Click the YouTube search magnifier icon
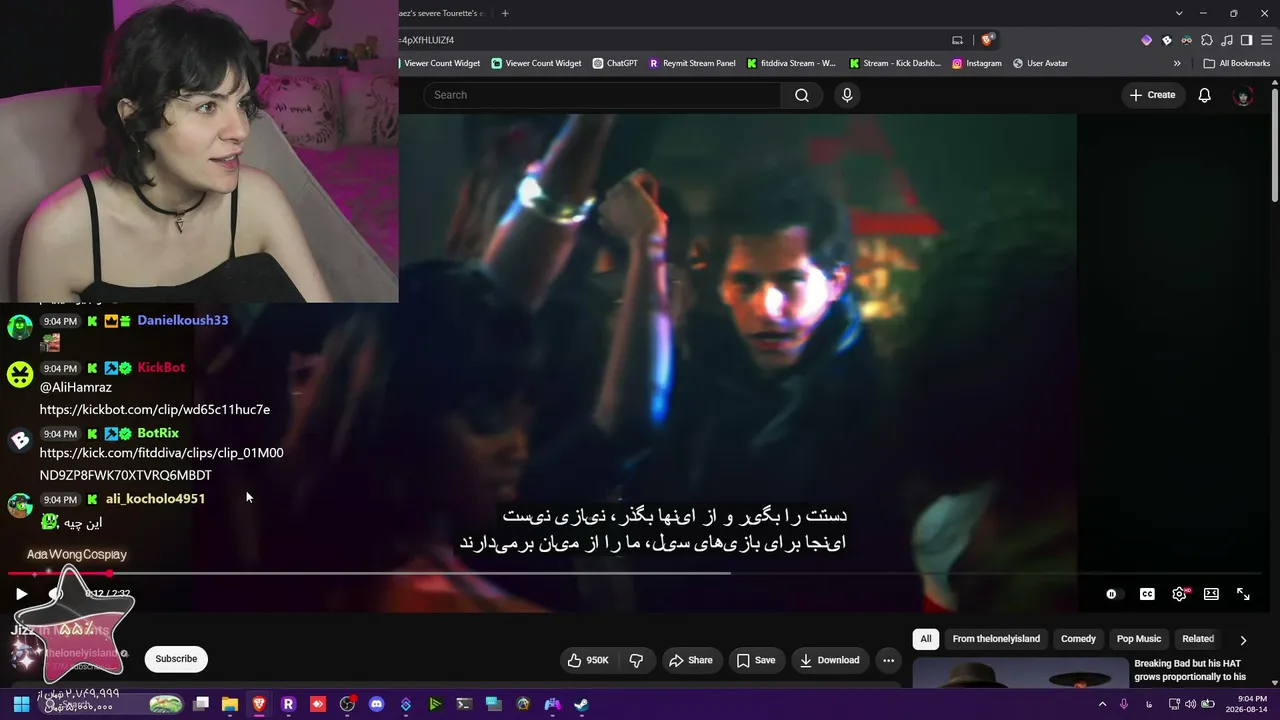The image size is (1280, 720). tap(802, 95)
